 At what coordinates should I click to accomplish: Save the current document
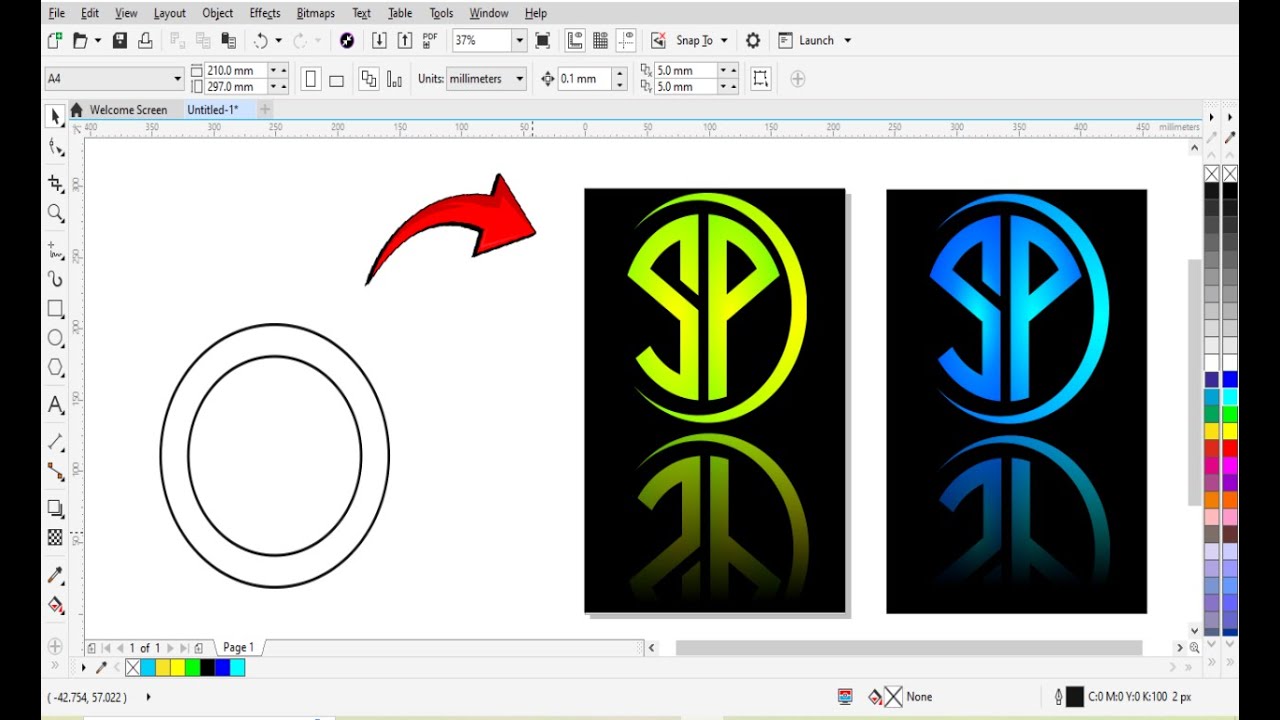coord(120,40)
